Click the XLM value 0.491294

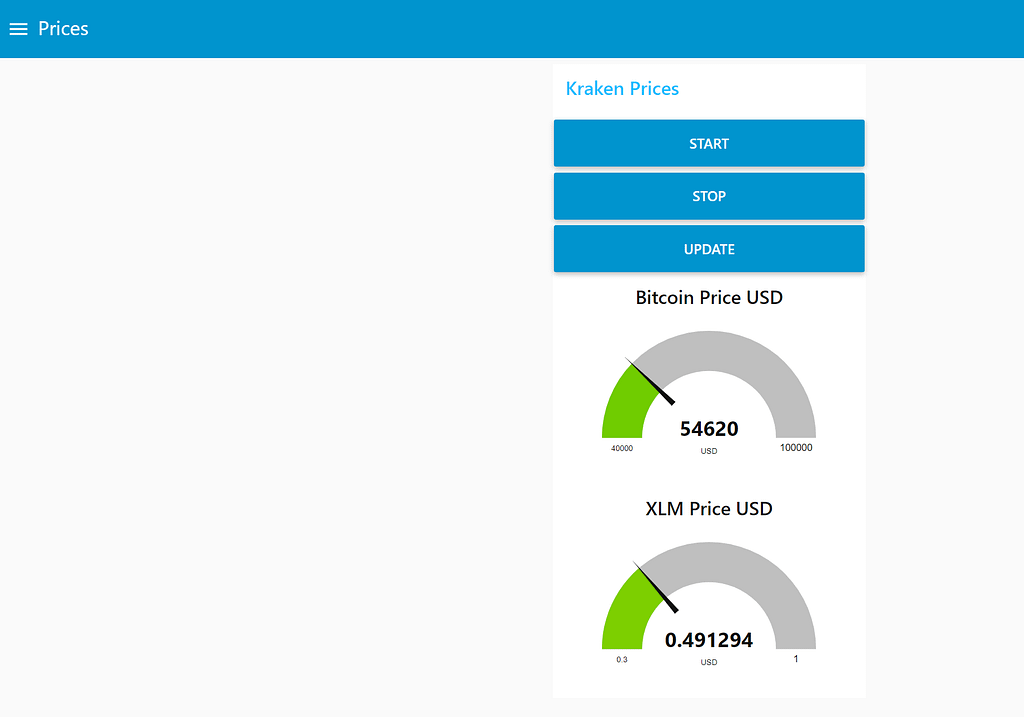click(x=709, y=639)
